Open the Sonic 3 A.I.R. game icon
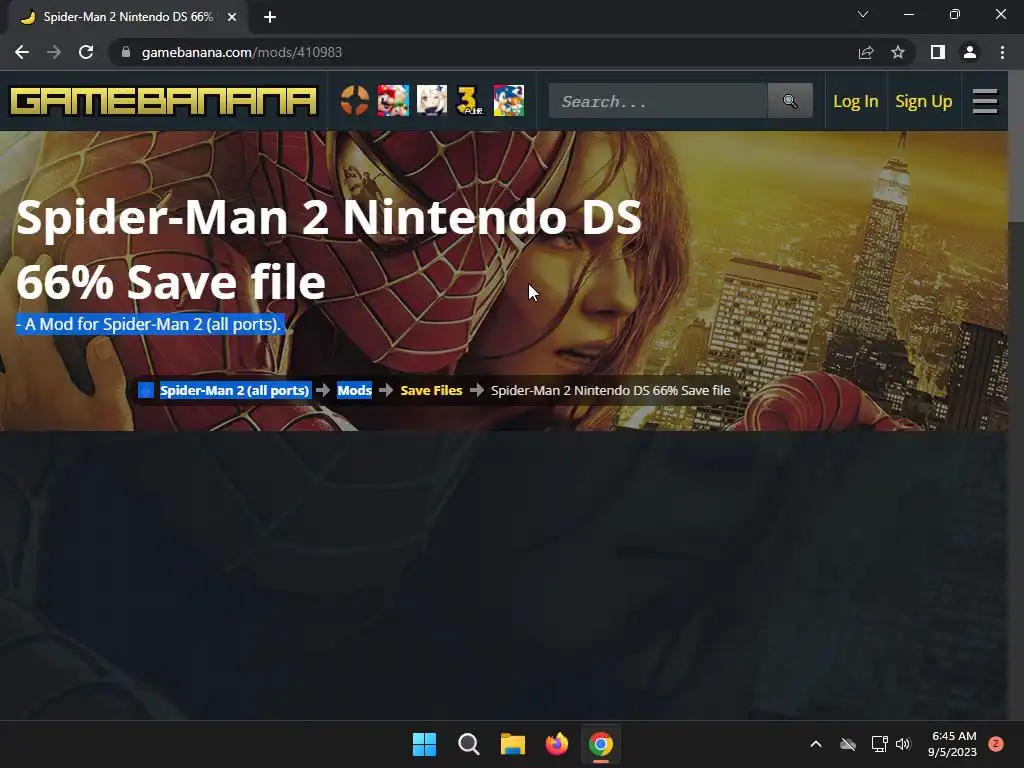Screen dimensions: 1024x768 (x=470, y=101)
